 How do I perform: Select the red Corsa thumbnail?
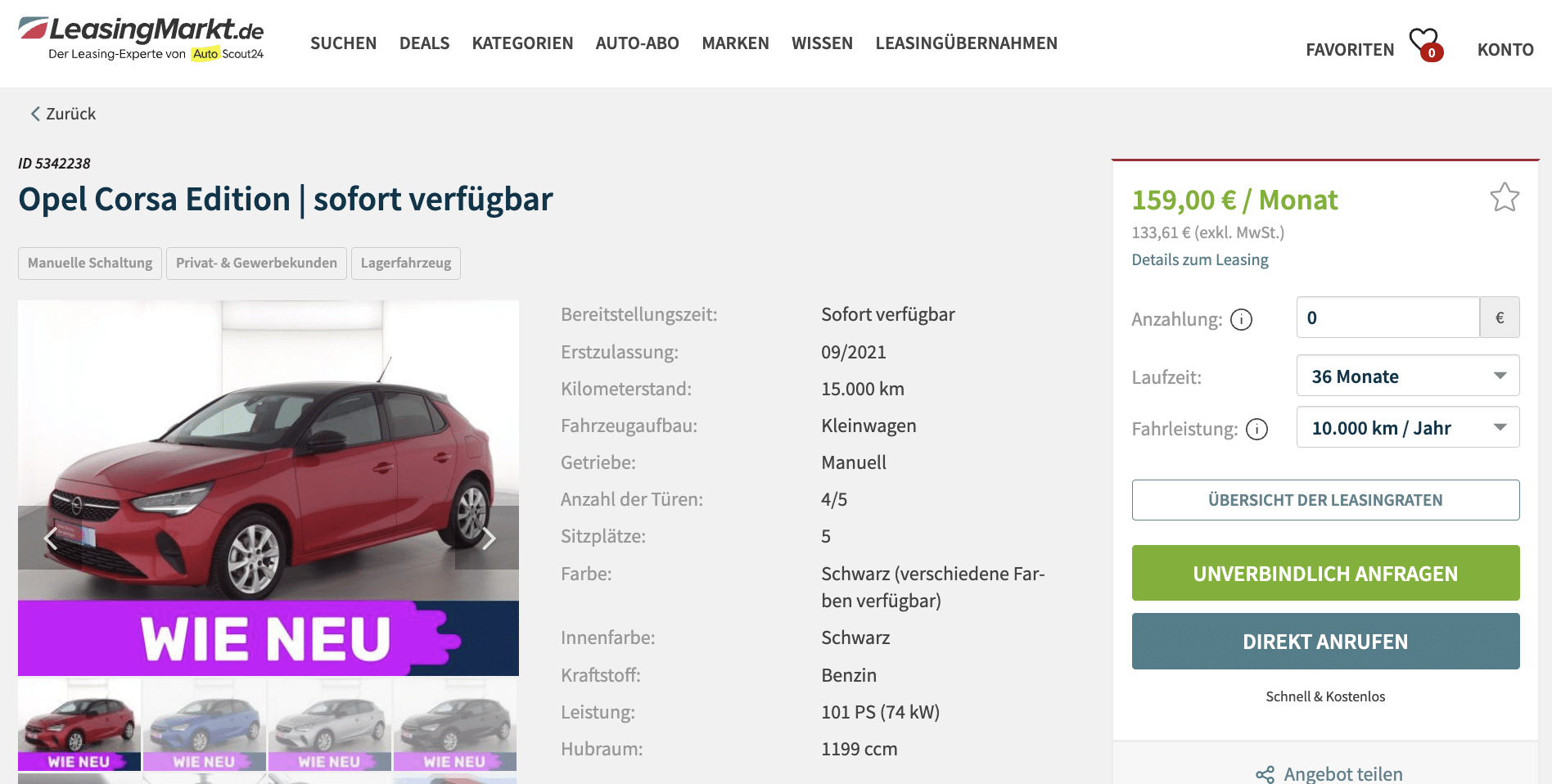pyautogui.click(x=79, y=725)
